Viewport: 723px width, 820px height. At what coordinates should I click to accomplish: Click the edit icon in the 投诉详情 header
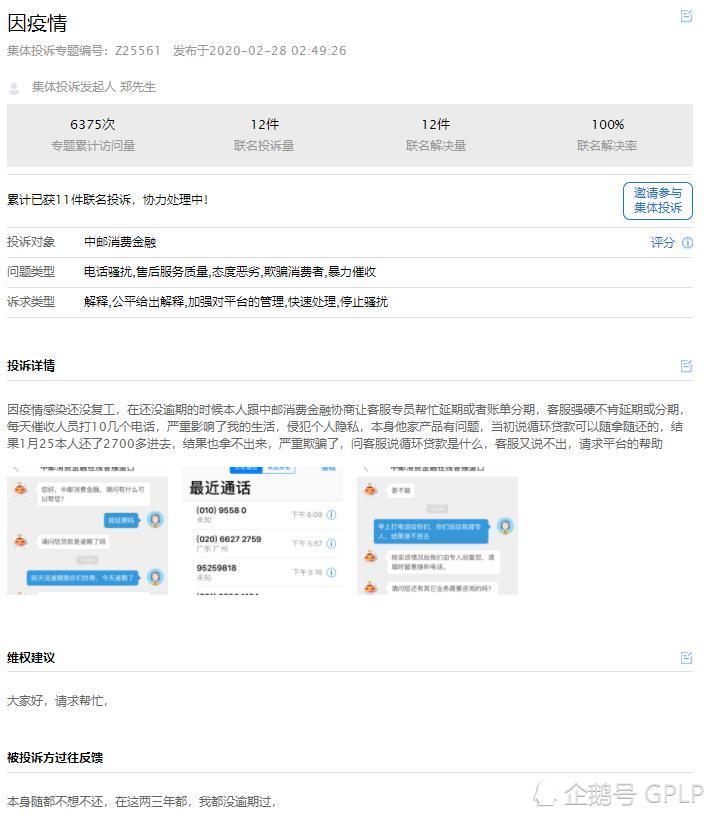686,366
